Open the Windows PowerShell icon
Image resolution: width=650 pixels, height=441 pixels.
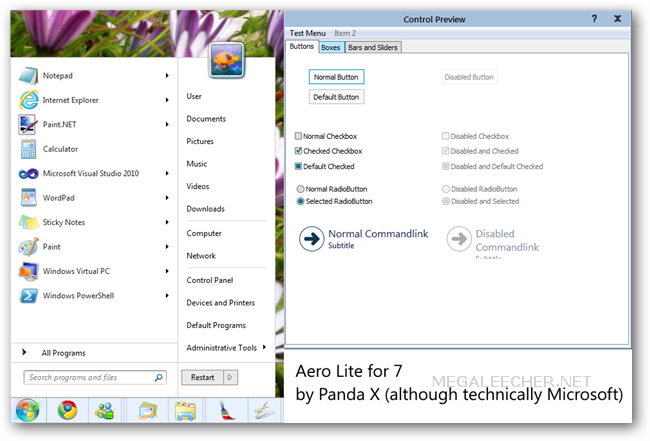point(28,296)
